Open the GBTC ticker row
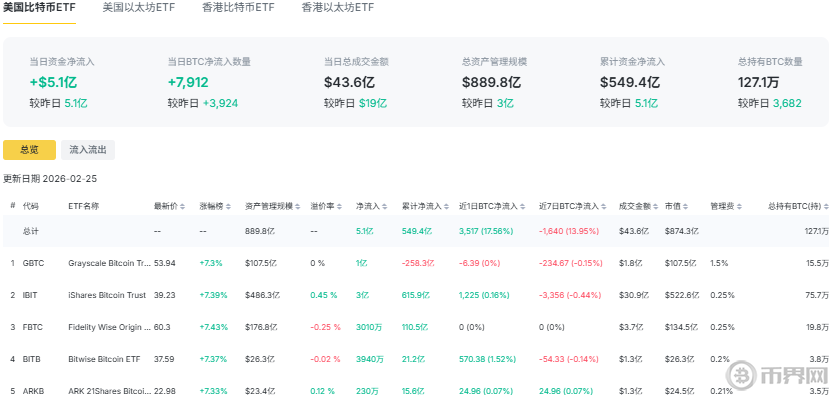Viewport: 839px width, 403px height. (x=35, y=263)
